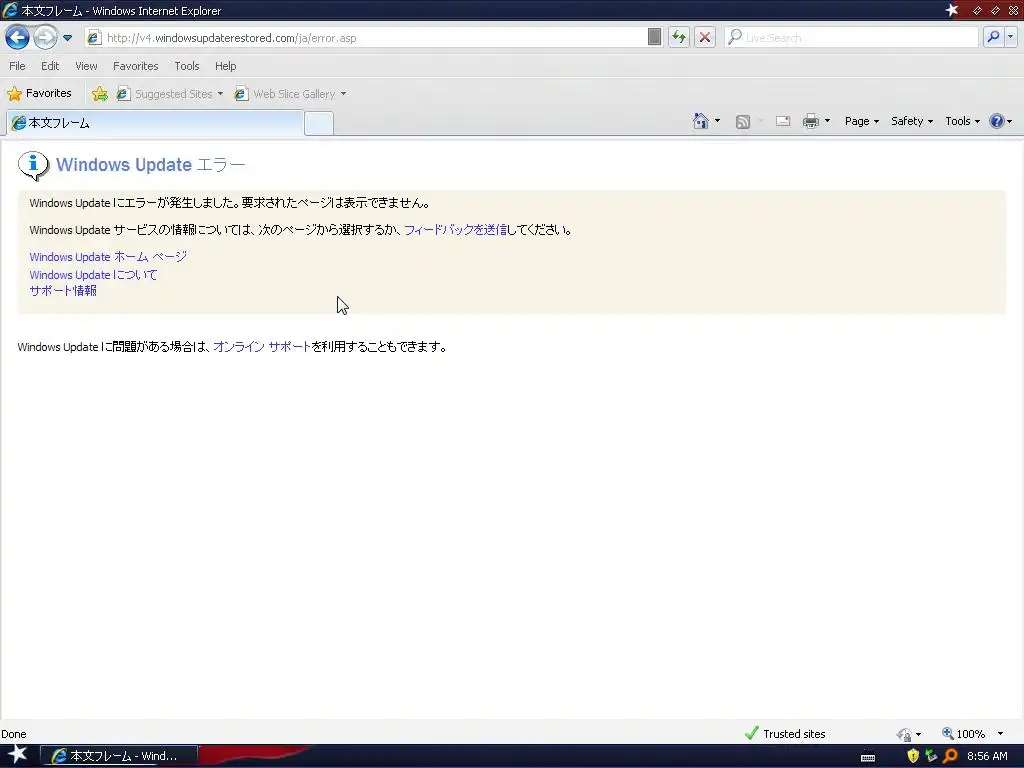Open the Windows Update について link
1024x768 pixels.
pos(93,275)
